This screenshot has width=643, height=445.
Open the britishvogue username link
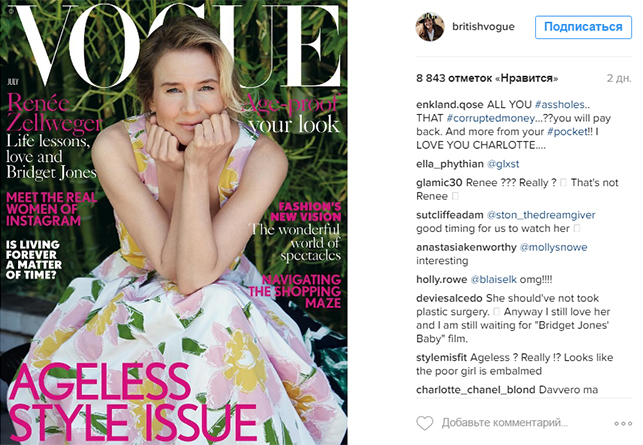click(x=483, y=27)
